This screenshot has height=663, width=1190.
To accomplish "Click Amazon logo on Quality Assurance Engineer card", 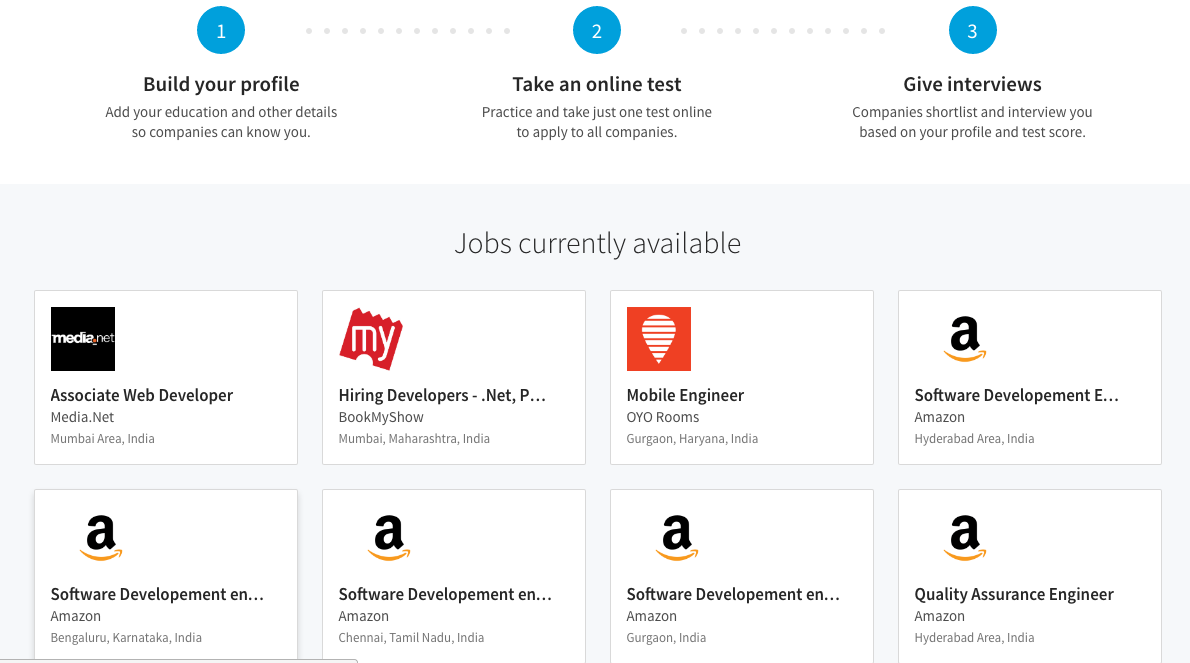I will tap(965, 538).
